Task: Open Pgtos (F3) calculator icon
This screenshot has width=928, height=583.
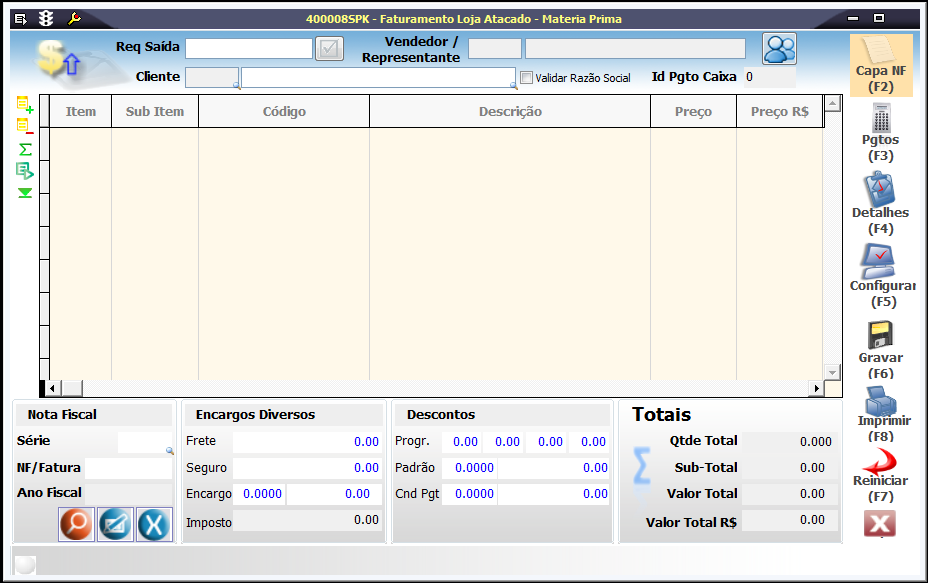Action: [x=880, y=119]
